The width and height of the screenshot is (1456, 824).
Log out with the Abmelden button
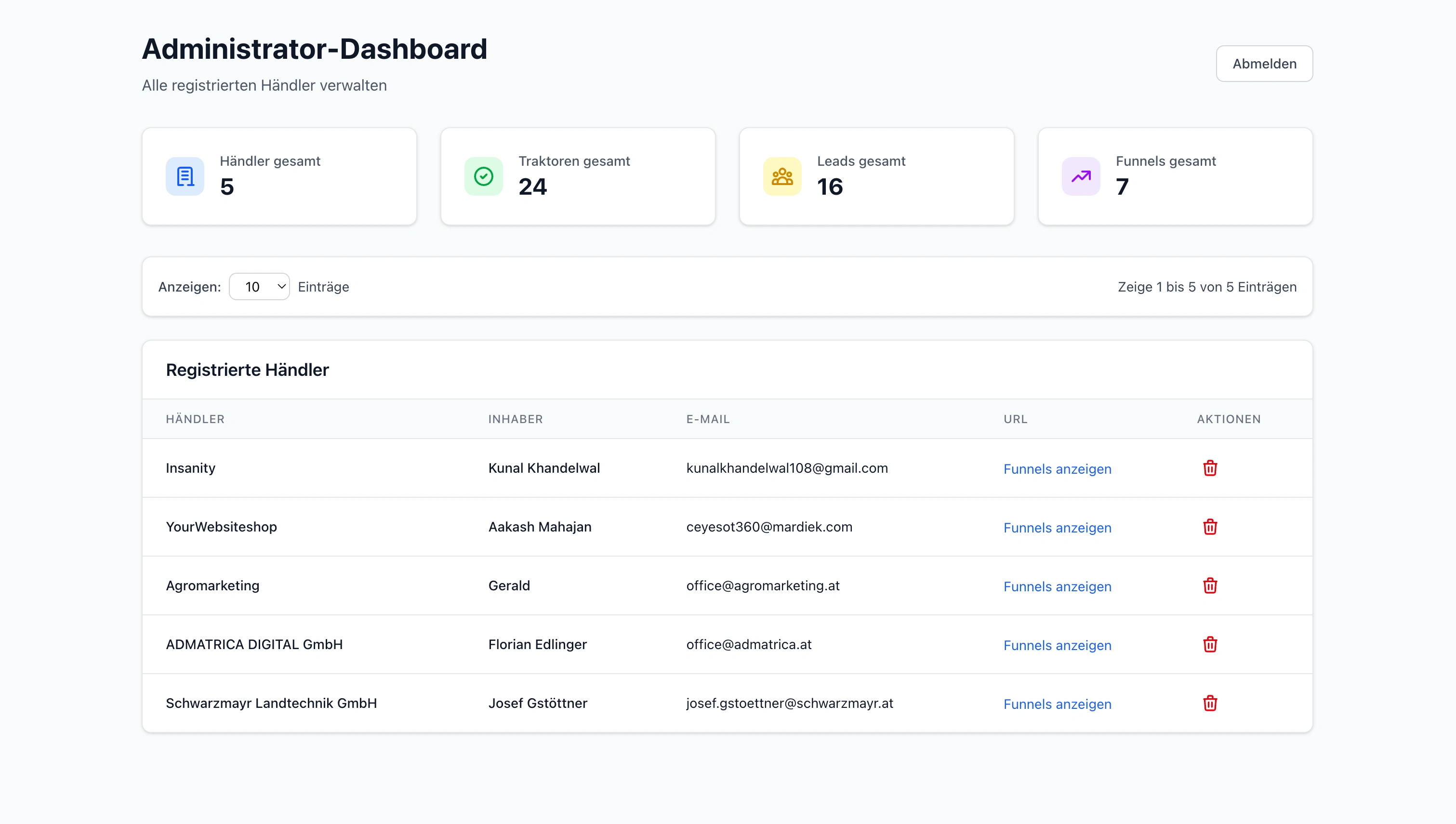point(1264,64)
